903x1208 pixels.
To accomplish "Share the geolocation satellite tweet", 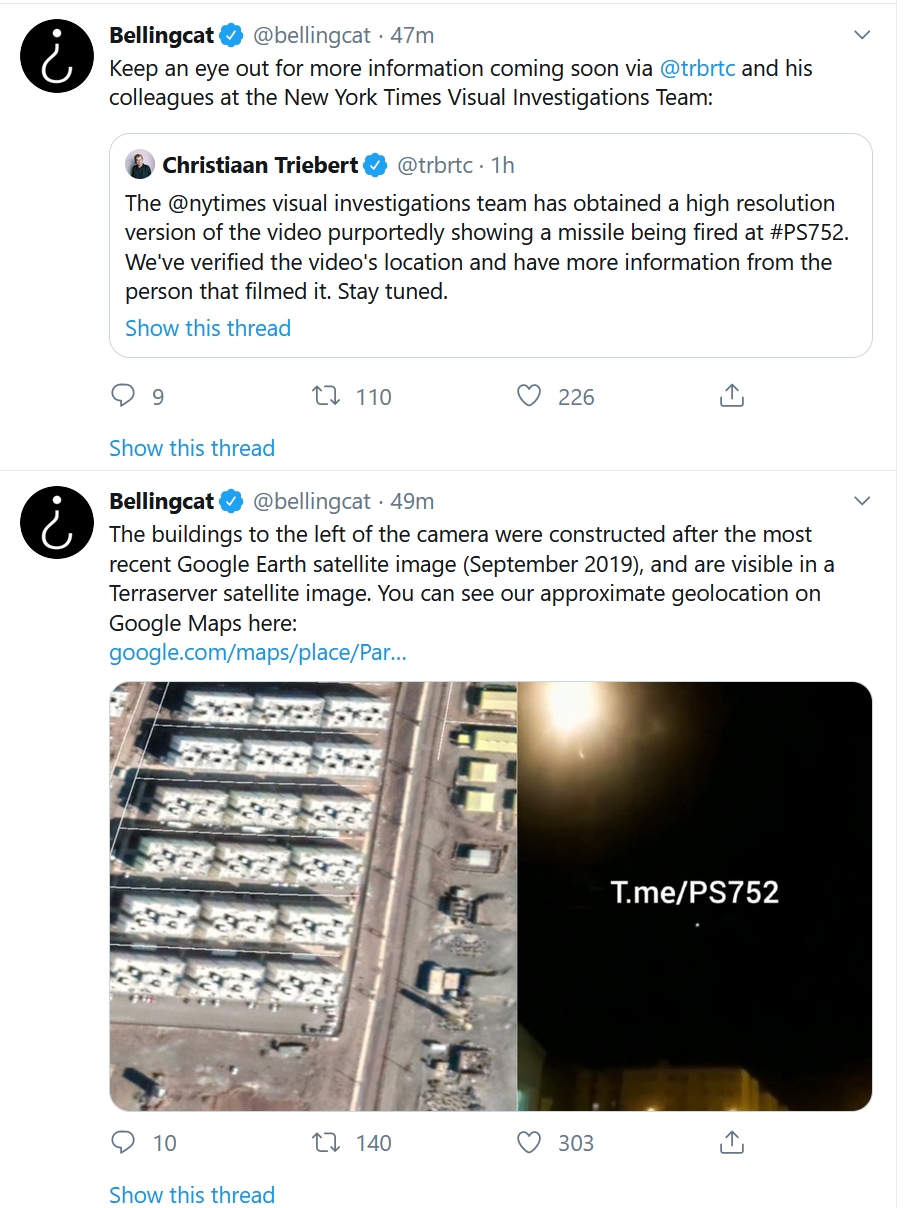I will click(731, 1142).
